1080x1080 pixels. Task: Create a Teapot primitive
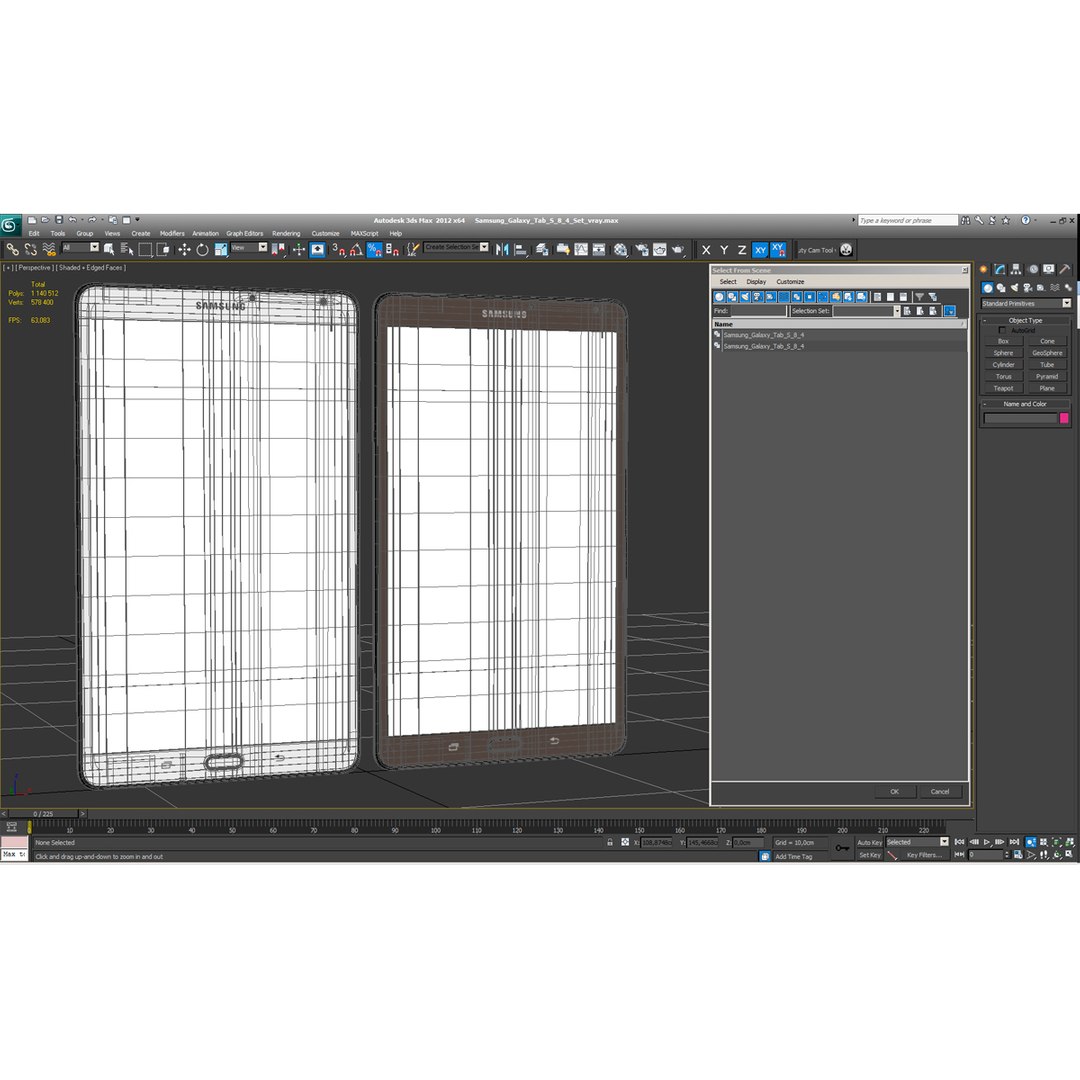pos(1003,388)
